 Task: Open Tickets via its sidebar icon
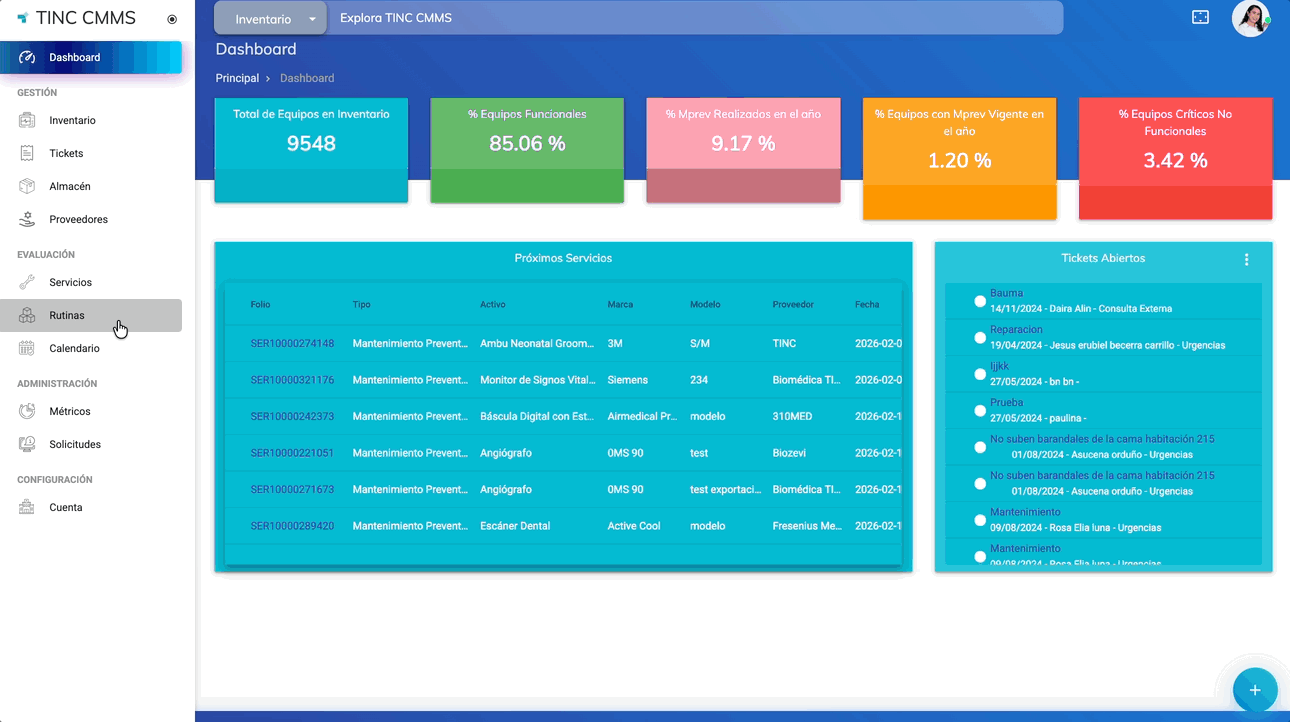28,153
